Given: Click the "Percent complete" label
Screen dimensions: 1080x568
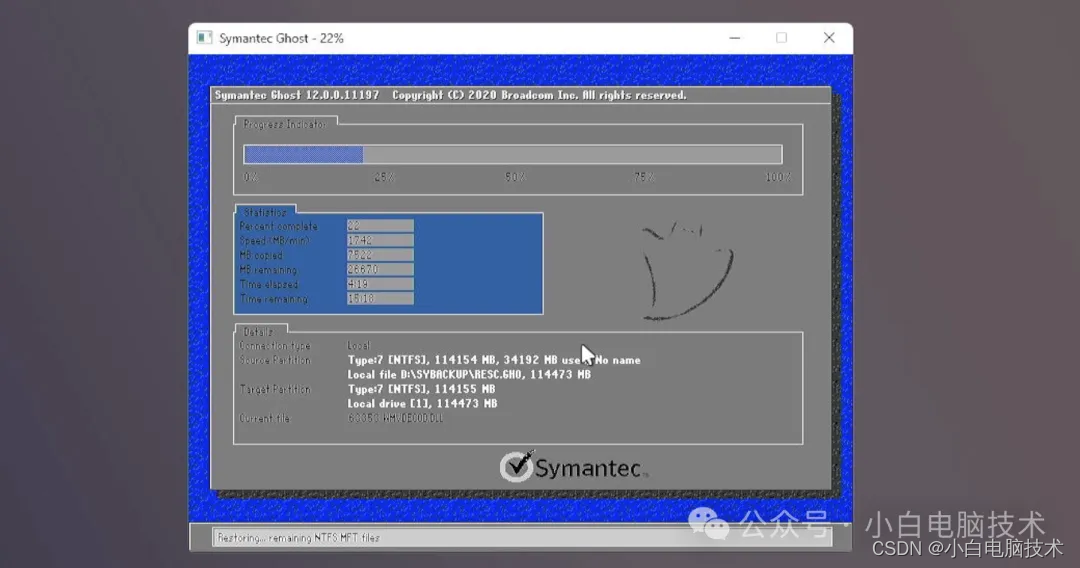Looking at the screenshot, I should (x=278, y=227).
